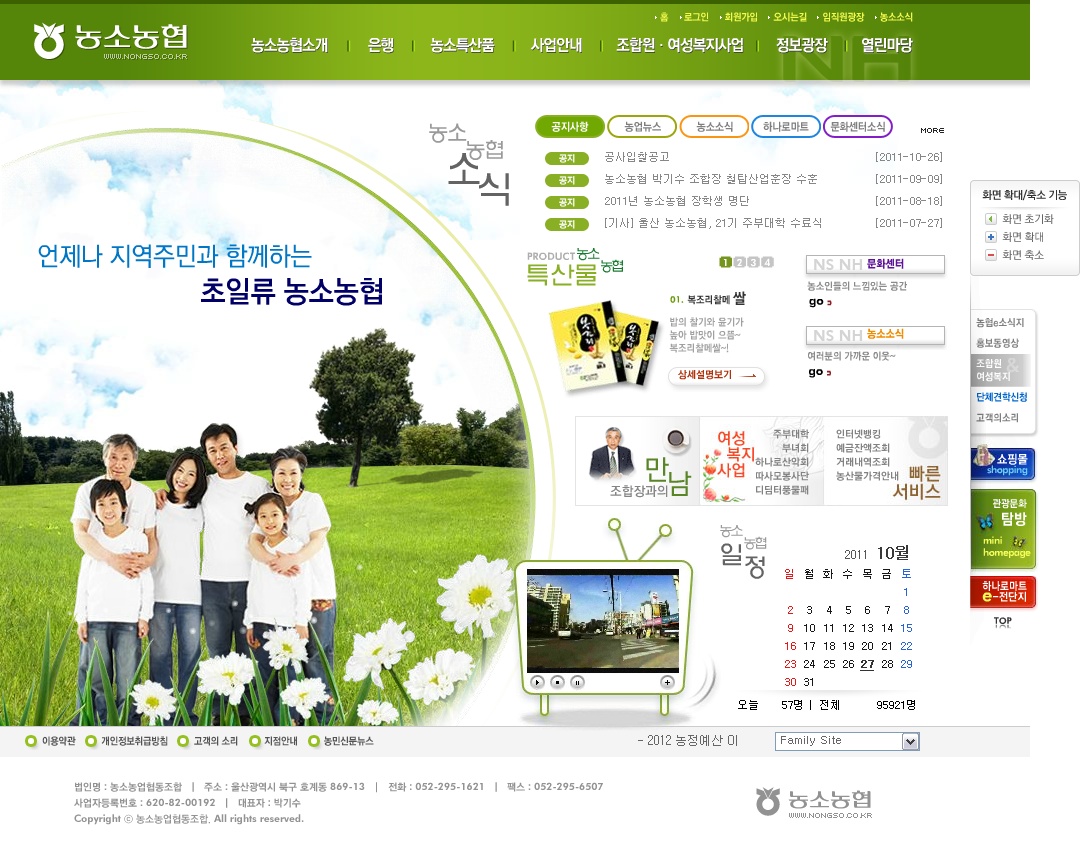
Task: Click 농협e소식지 in the side menu
Action: [1000, 322]
